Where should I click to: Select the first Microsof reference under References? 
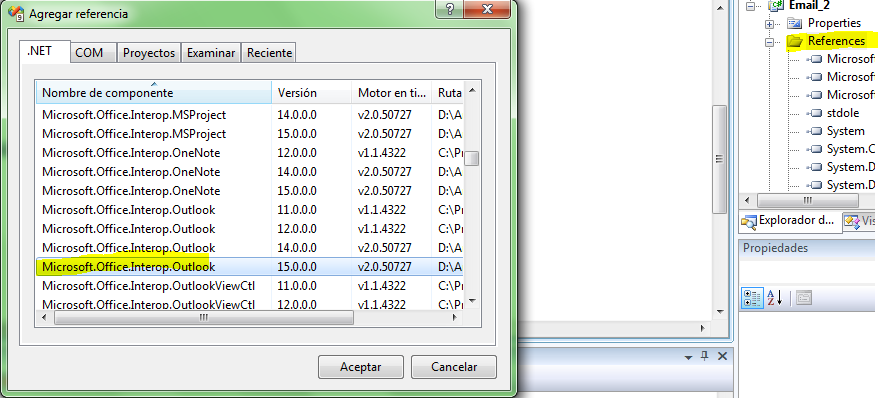851,59
